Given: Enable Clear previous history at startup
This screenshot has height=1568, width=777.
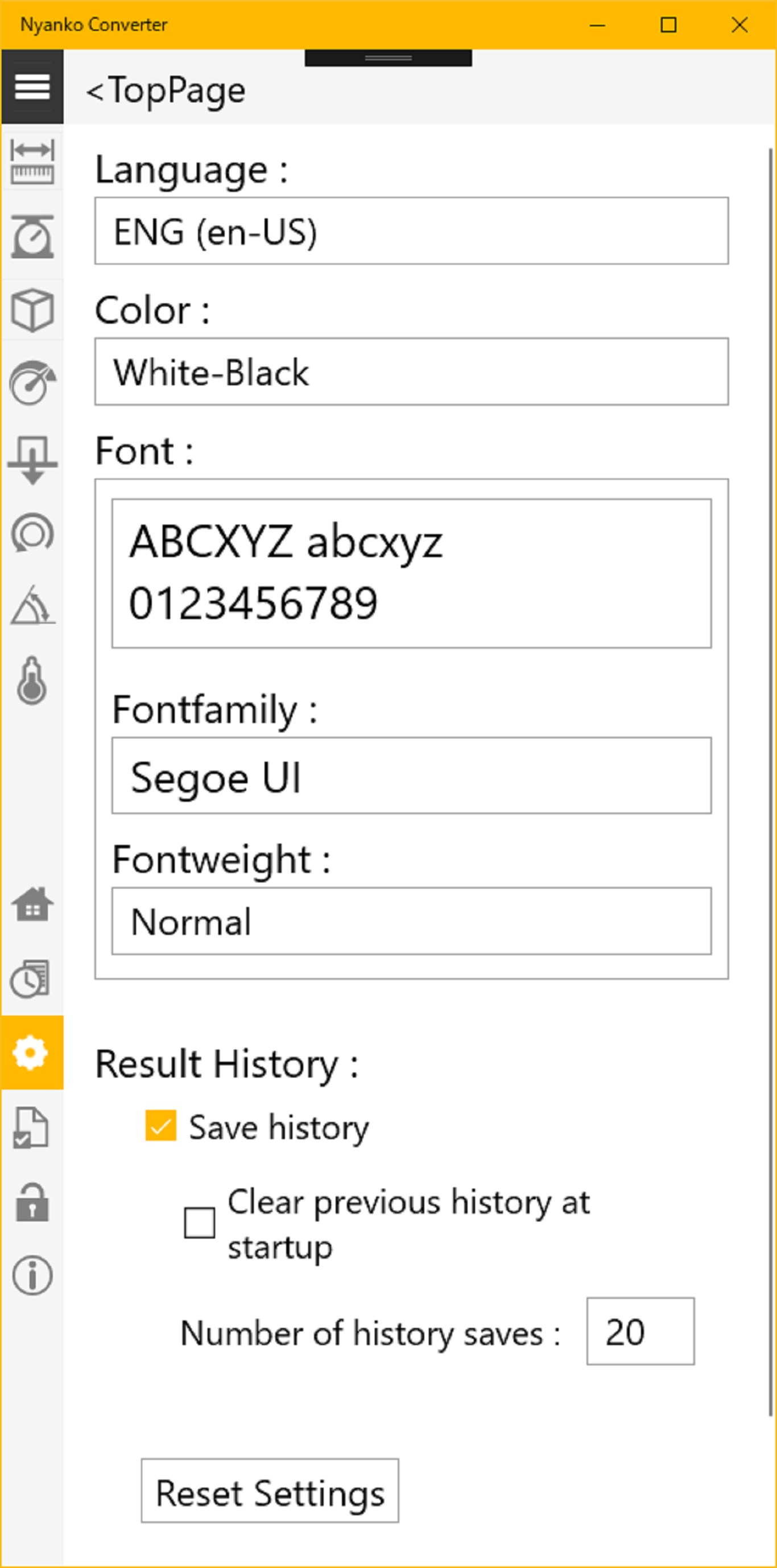Looking at the screenshot, I should (200, 1223).
